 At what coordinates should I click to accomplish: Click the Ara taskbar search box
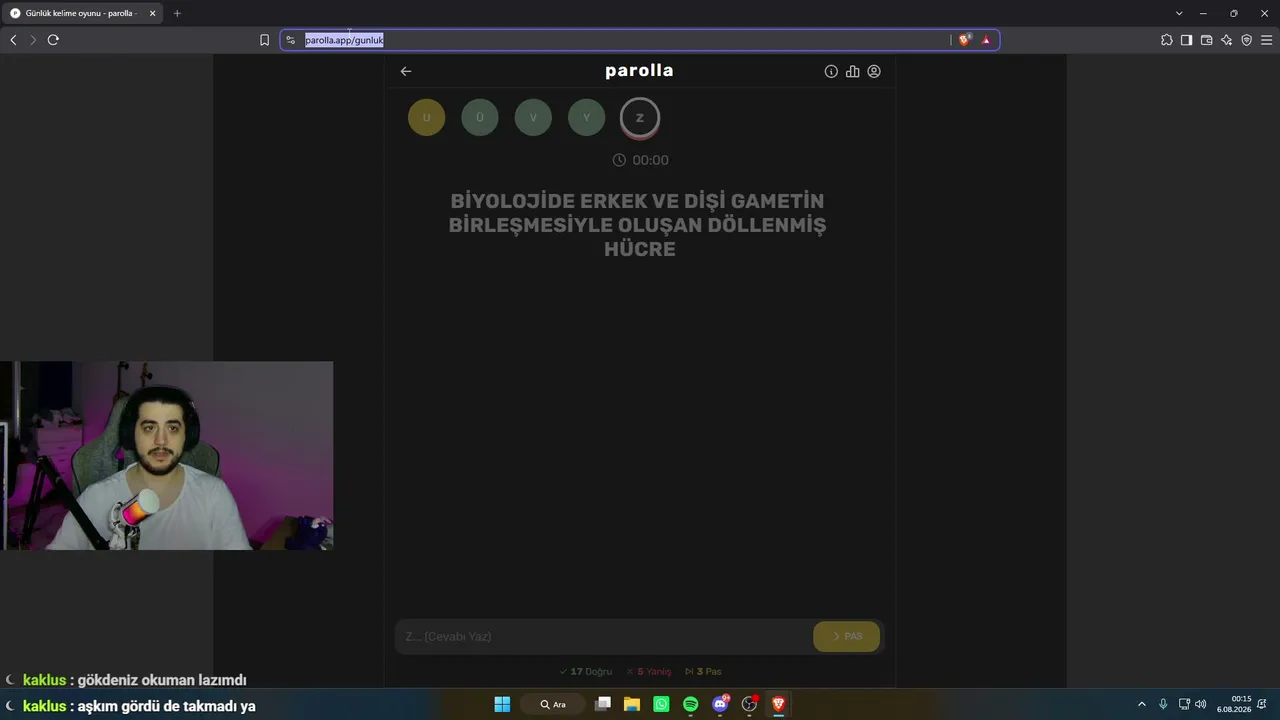point(553,704)
